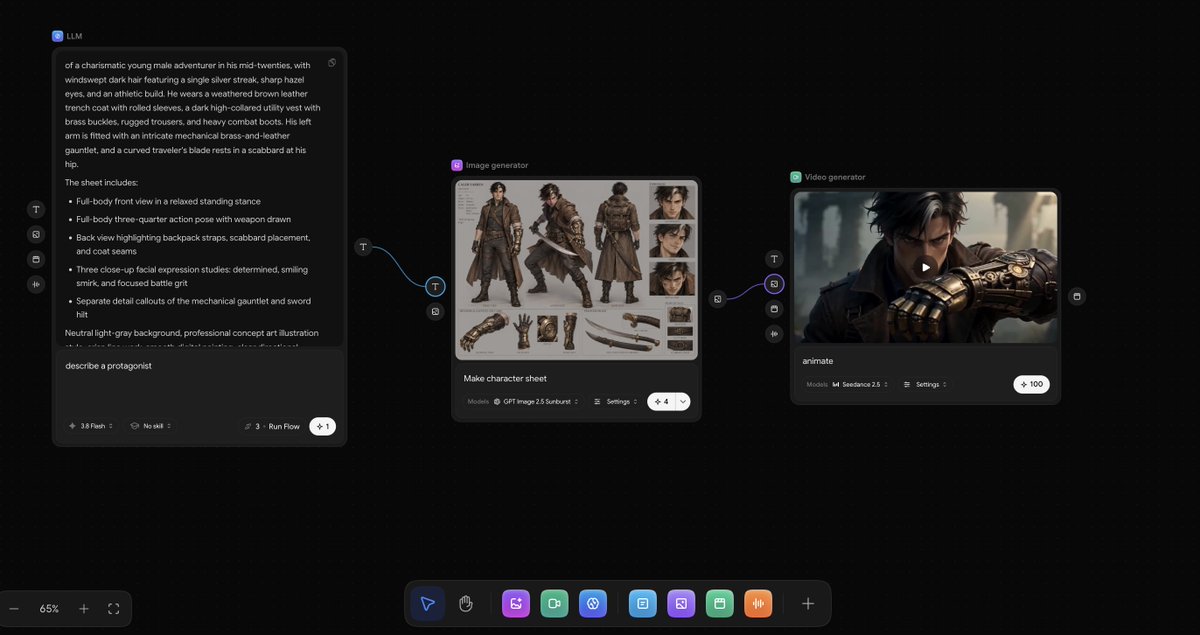This screenshot has width=1200, height=635.
Task: Open the plus add-more menu in toolbar
Action: pos(808,603)
